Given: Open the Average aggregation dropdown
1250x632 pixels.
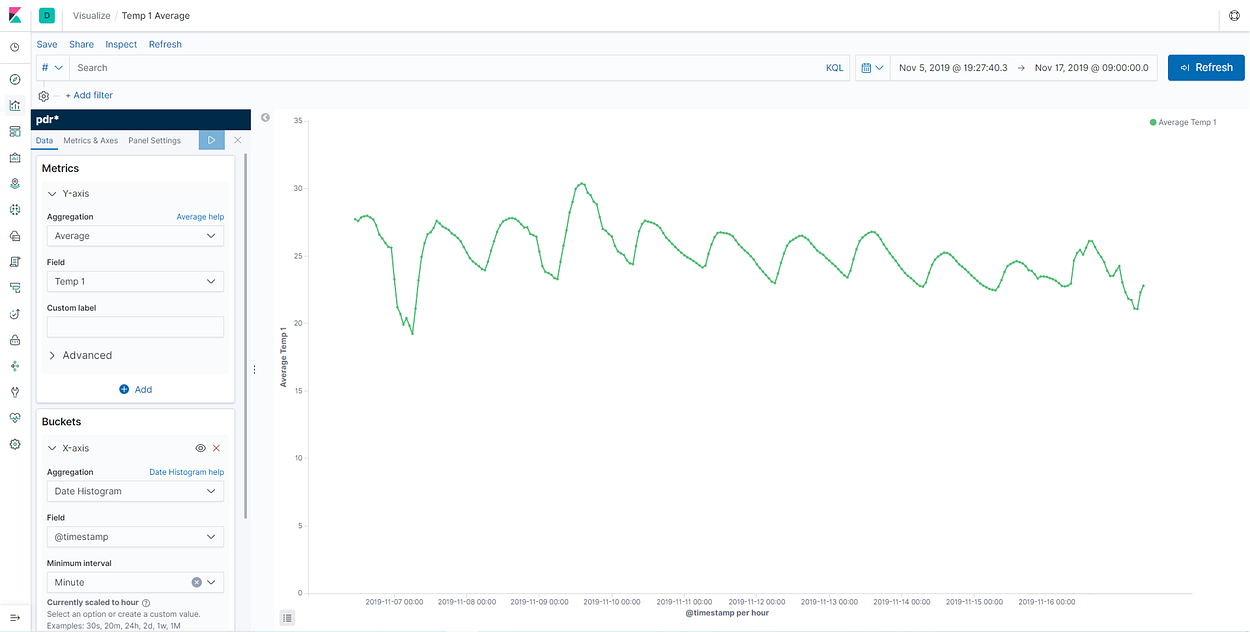Looking at the screenshot, I should (135, 236).
